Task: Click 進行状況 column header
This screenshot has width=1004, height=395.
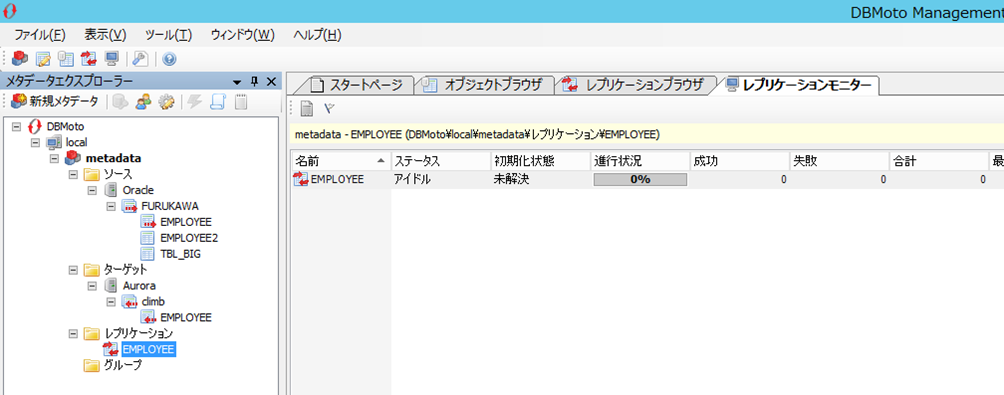Action: [x=640, y=161]
